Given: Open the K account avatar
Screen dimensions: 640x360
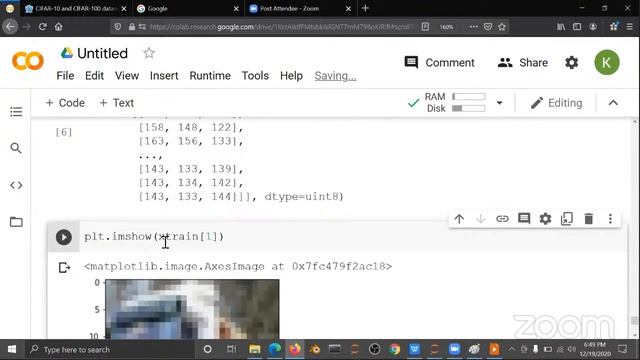Looking at the screenshot, I should click(607, 62).
